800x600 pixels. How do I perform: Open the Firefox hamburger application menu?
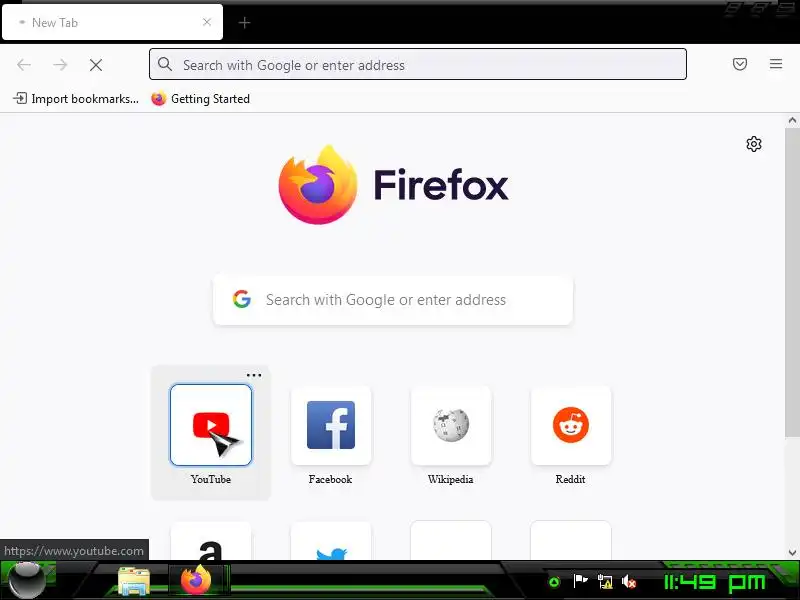pos(776,64)
